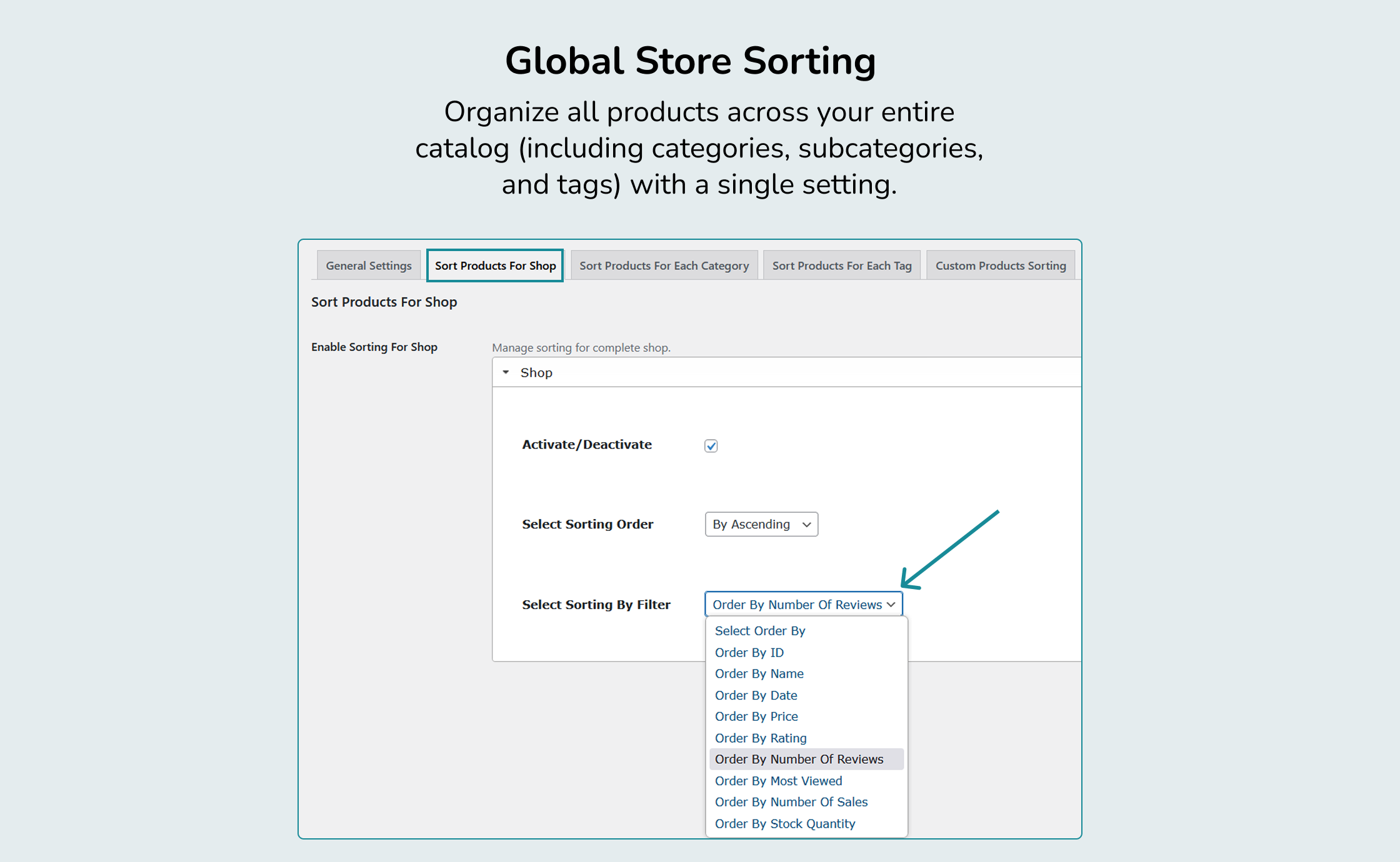Select Order By Rating option

[x=760, y=738]
